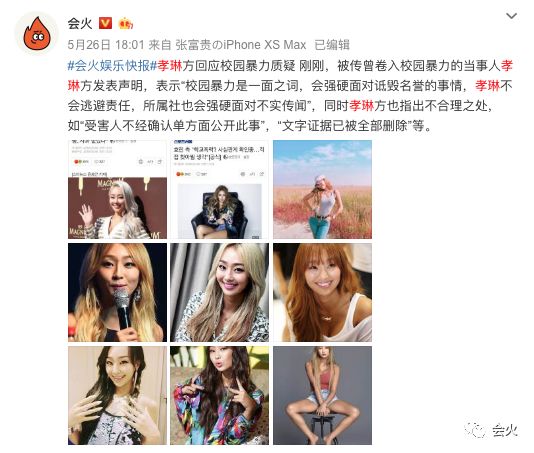The image size is (534, 453).
Task: Click the 已编辑 edited label
Action: point(332,45)
